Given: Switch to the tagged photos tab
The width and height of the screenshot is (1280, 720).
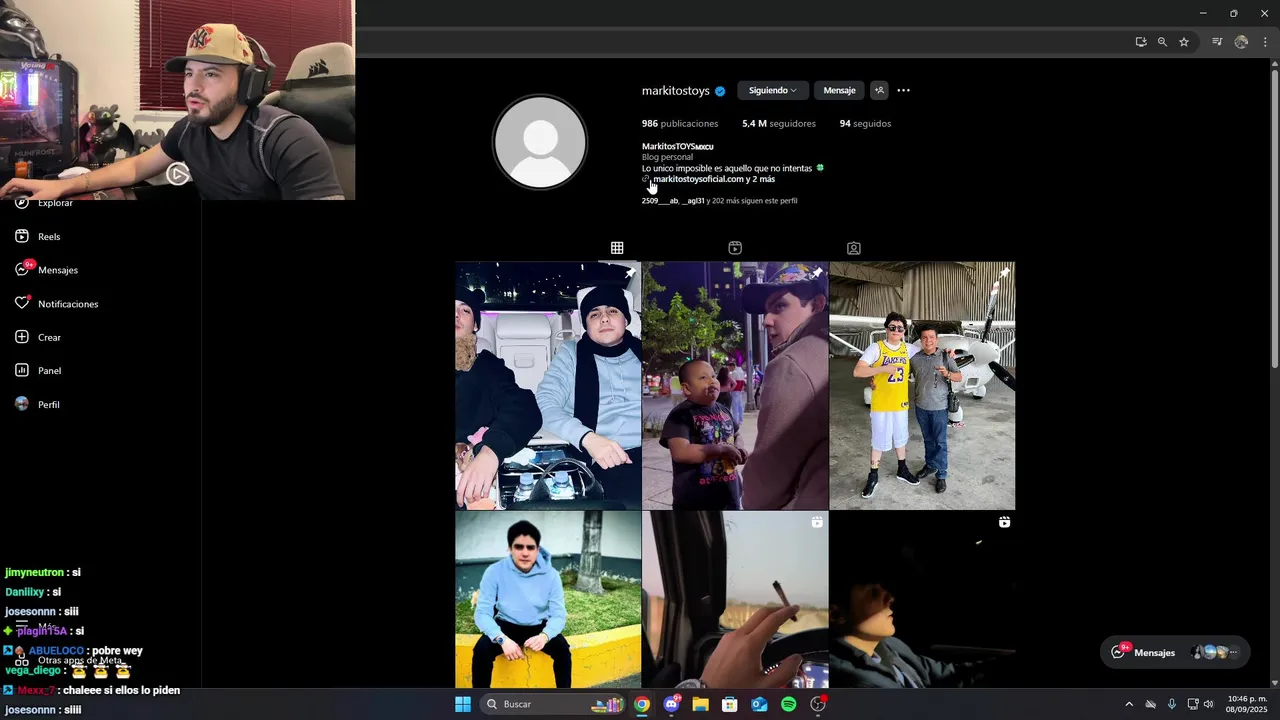Looking at the screenshot, I should (x=853, y=248).
